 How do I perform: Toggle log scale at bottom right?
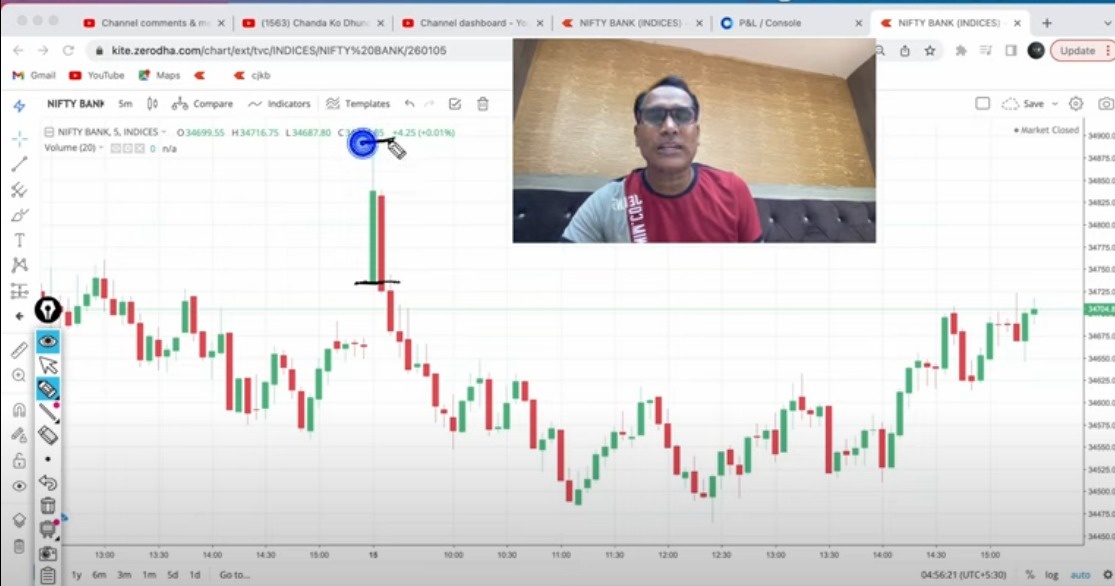click(x=1052, y=575)
